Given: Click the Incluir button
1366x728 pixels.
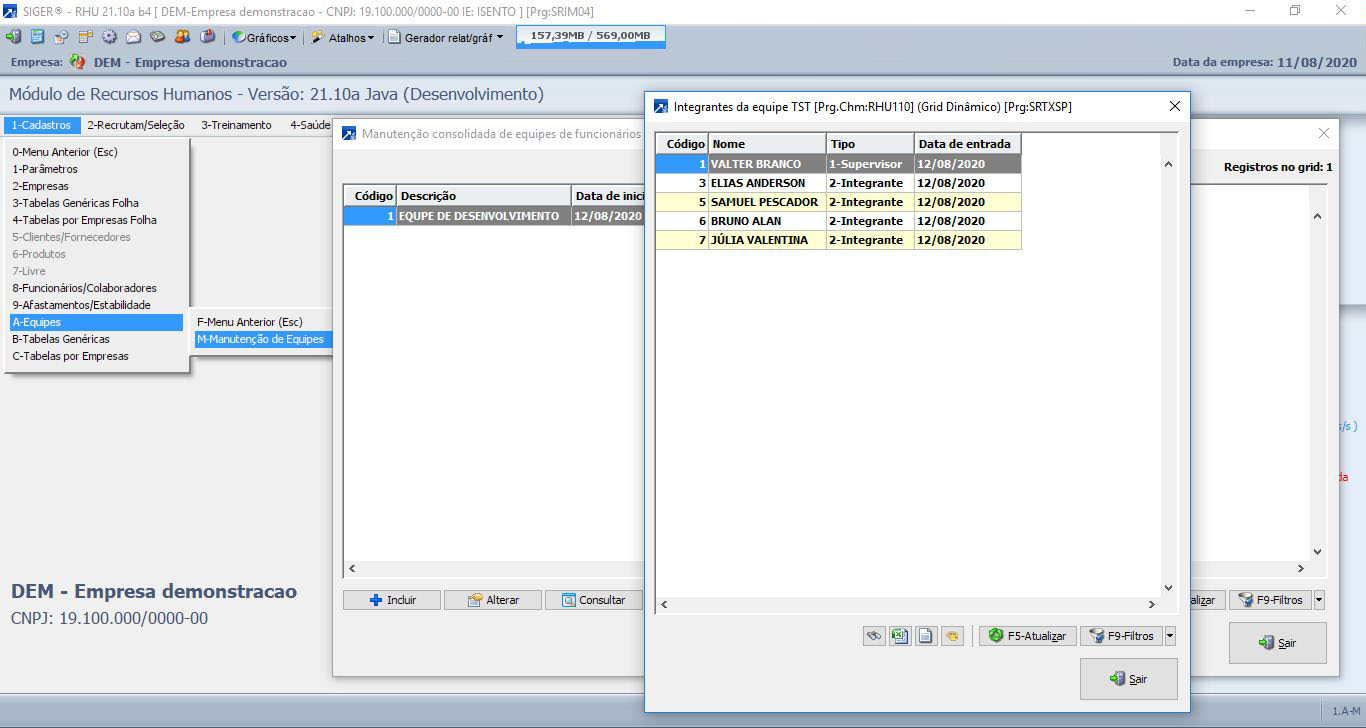Looking at the screenshot, I should point(392,600).
